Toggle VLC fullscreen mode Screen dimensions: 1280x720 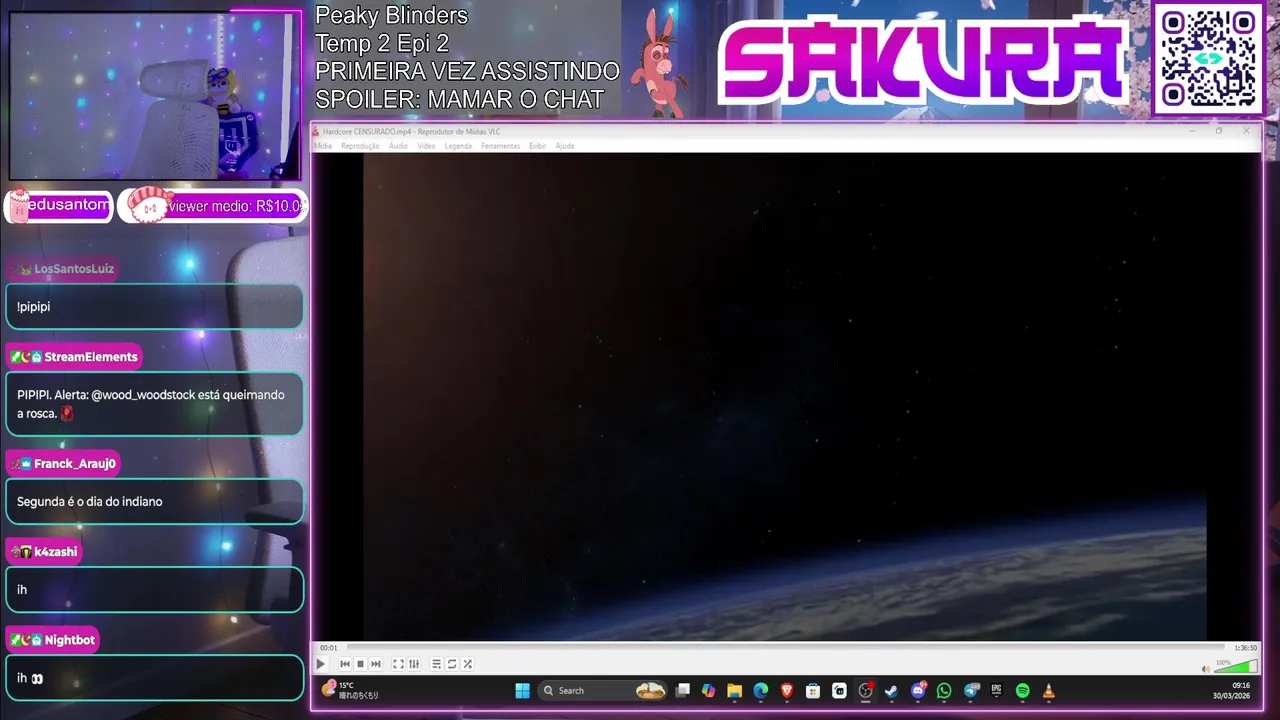(398, 664)
